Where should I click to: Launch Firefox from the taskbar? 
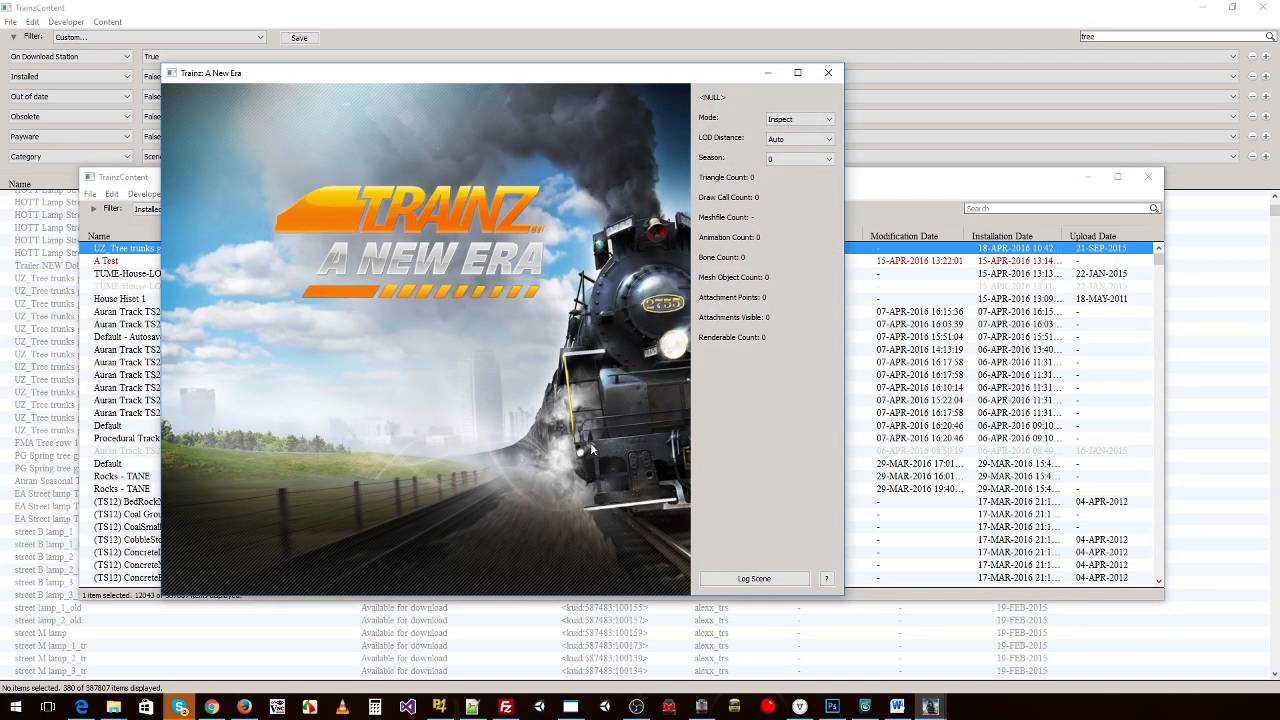pos(244,707)
